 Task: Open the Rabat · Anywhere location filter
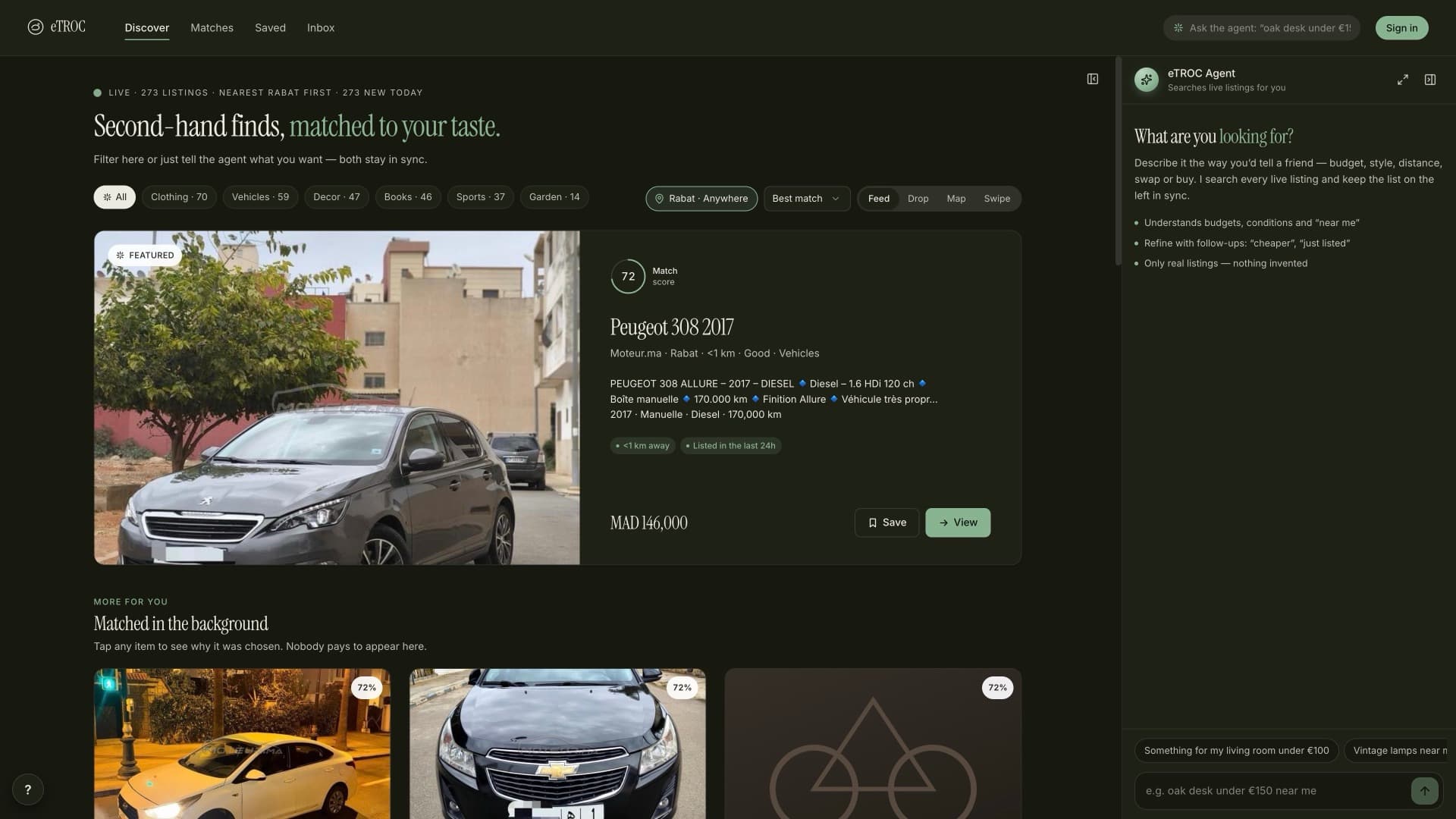coord(701,199)
